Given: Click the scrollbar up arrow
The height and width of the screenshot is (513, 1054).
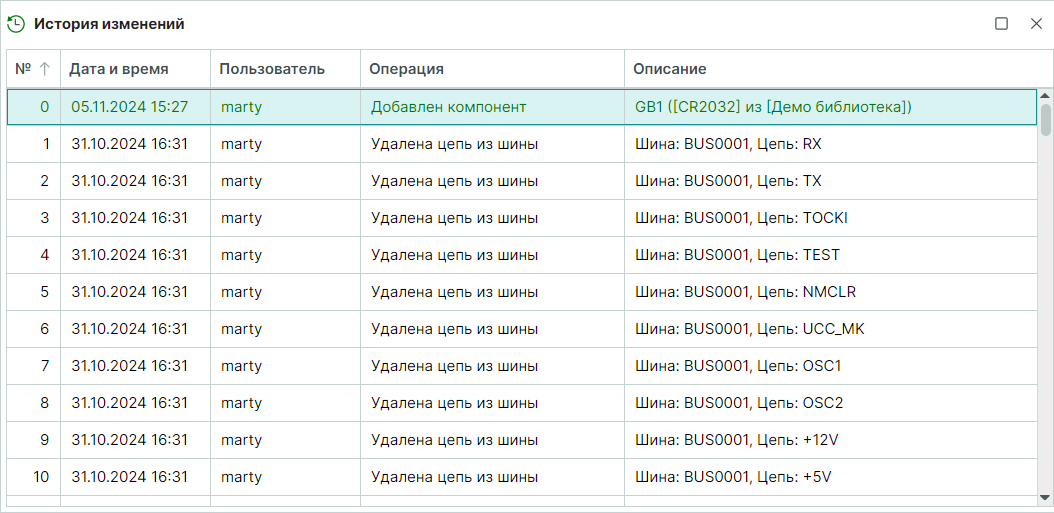Looking at the screenshot, I should point(1045,96).
